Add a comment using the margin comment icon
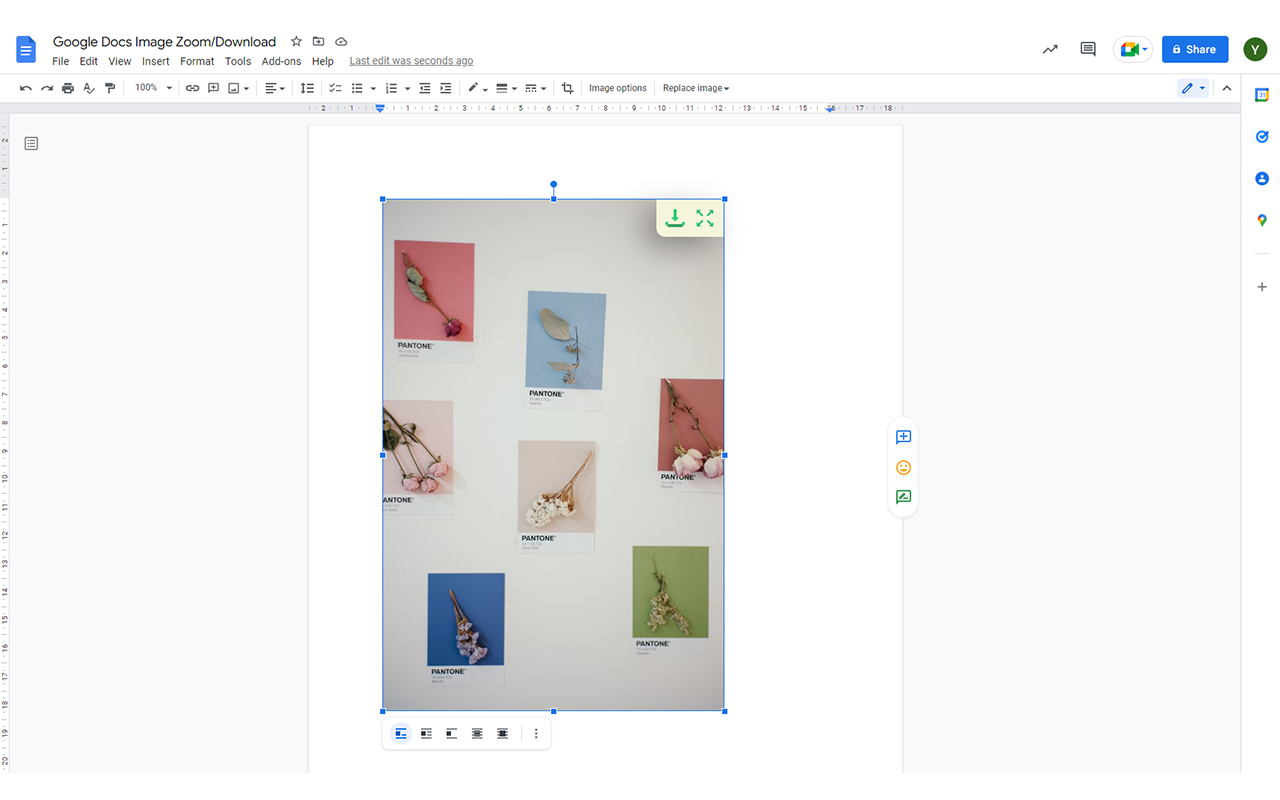This screenshot has width=1280, height=800. pos(903,437)
